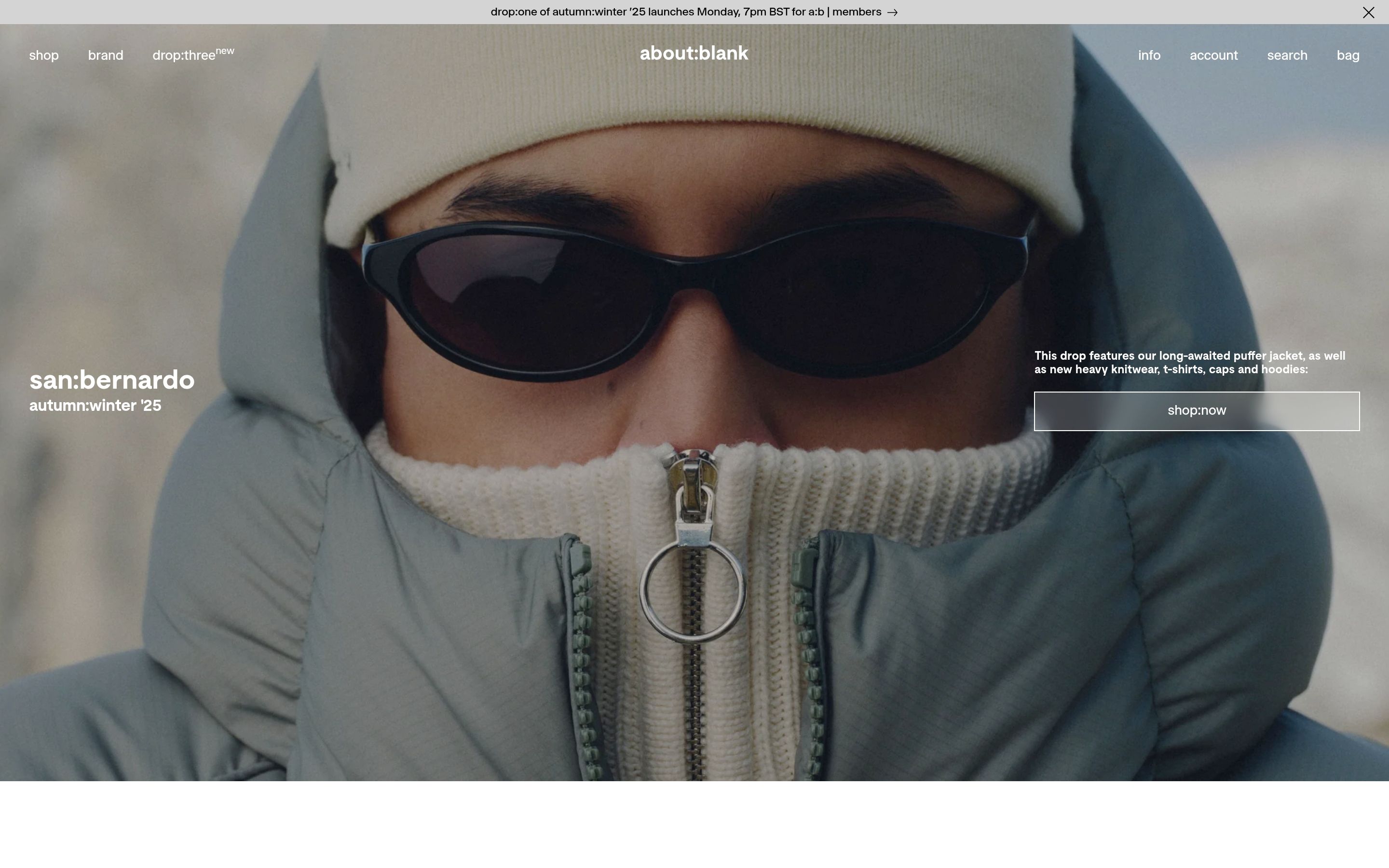Open the site search
Image resolution: width=1389 pixels, height=868 pixels.
[1287, 55]
